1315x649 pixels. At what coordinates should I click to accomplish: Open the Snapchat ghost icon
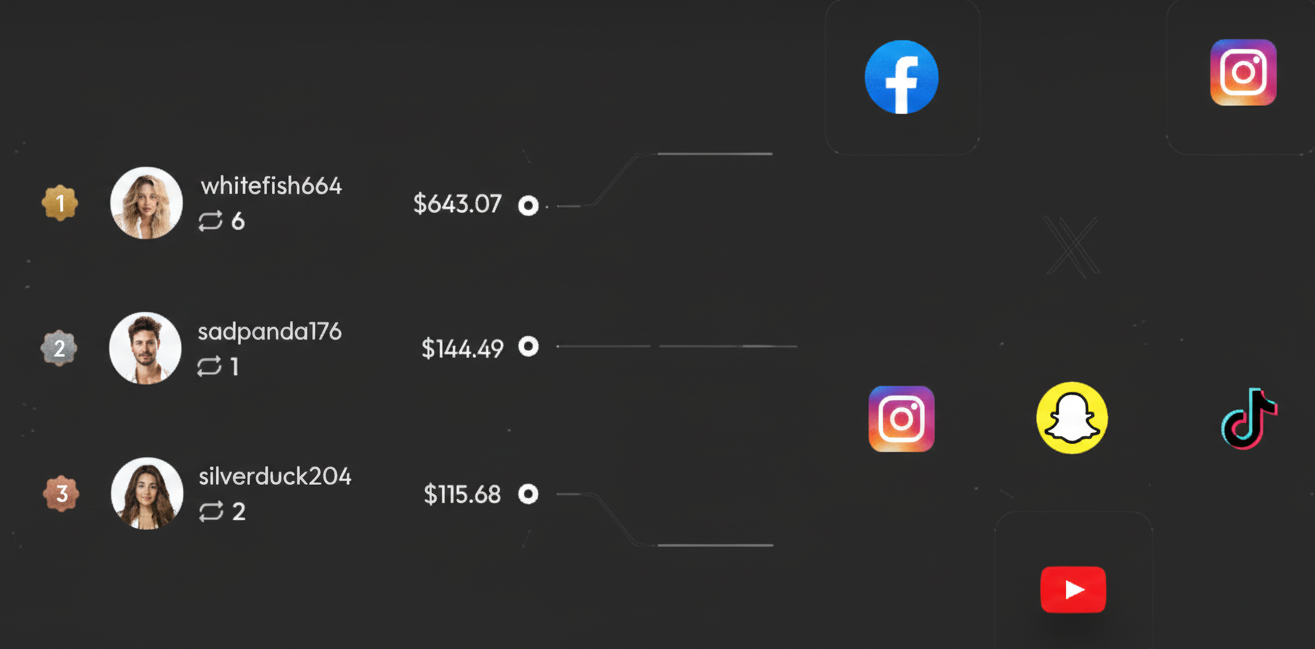click(x=1072, y=418)
